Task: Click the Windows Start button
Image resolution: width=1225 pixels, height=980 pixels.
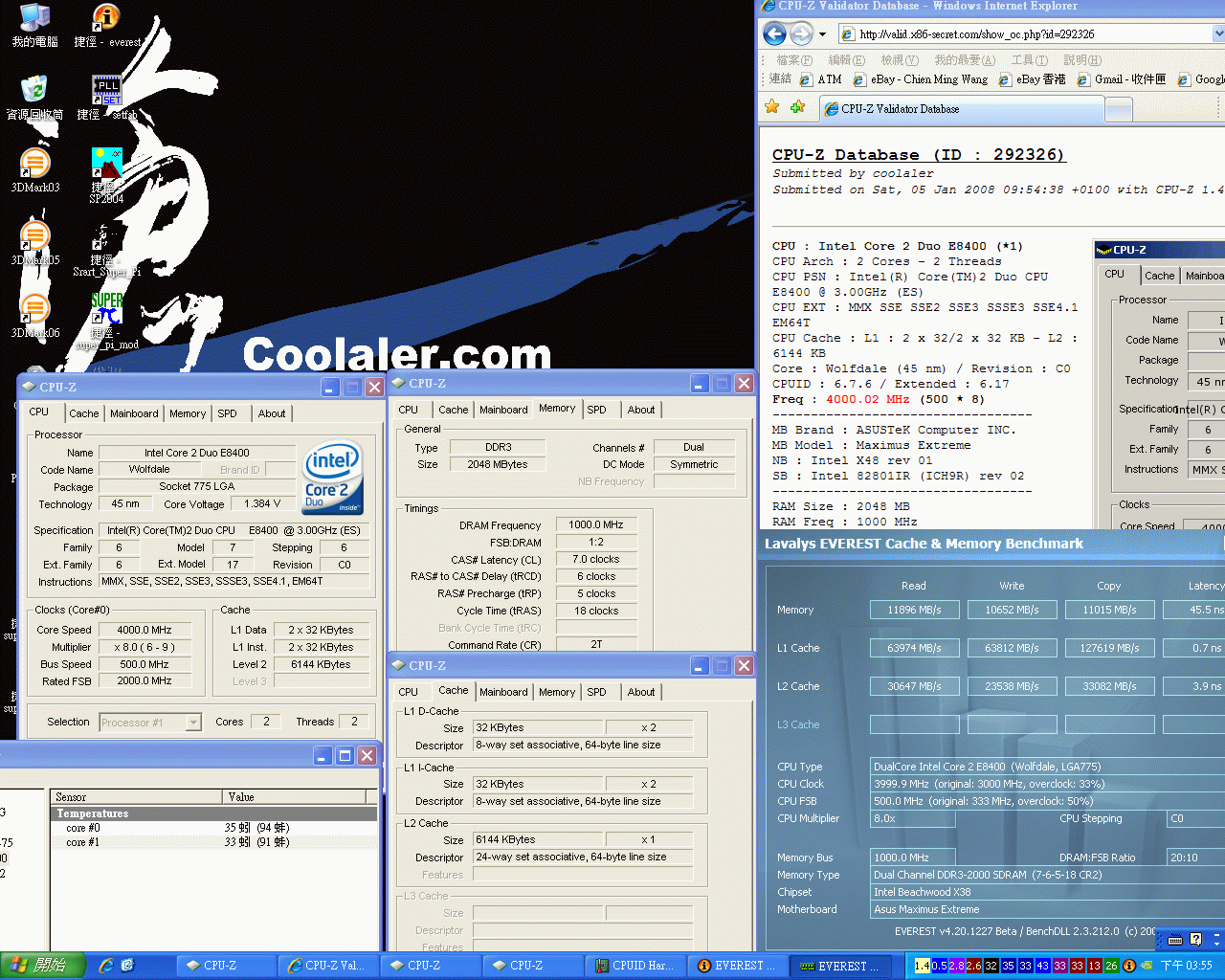Action: tap(43, 966)
